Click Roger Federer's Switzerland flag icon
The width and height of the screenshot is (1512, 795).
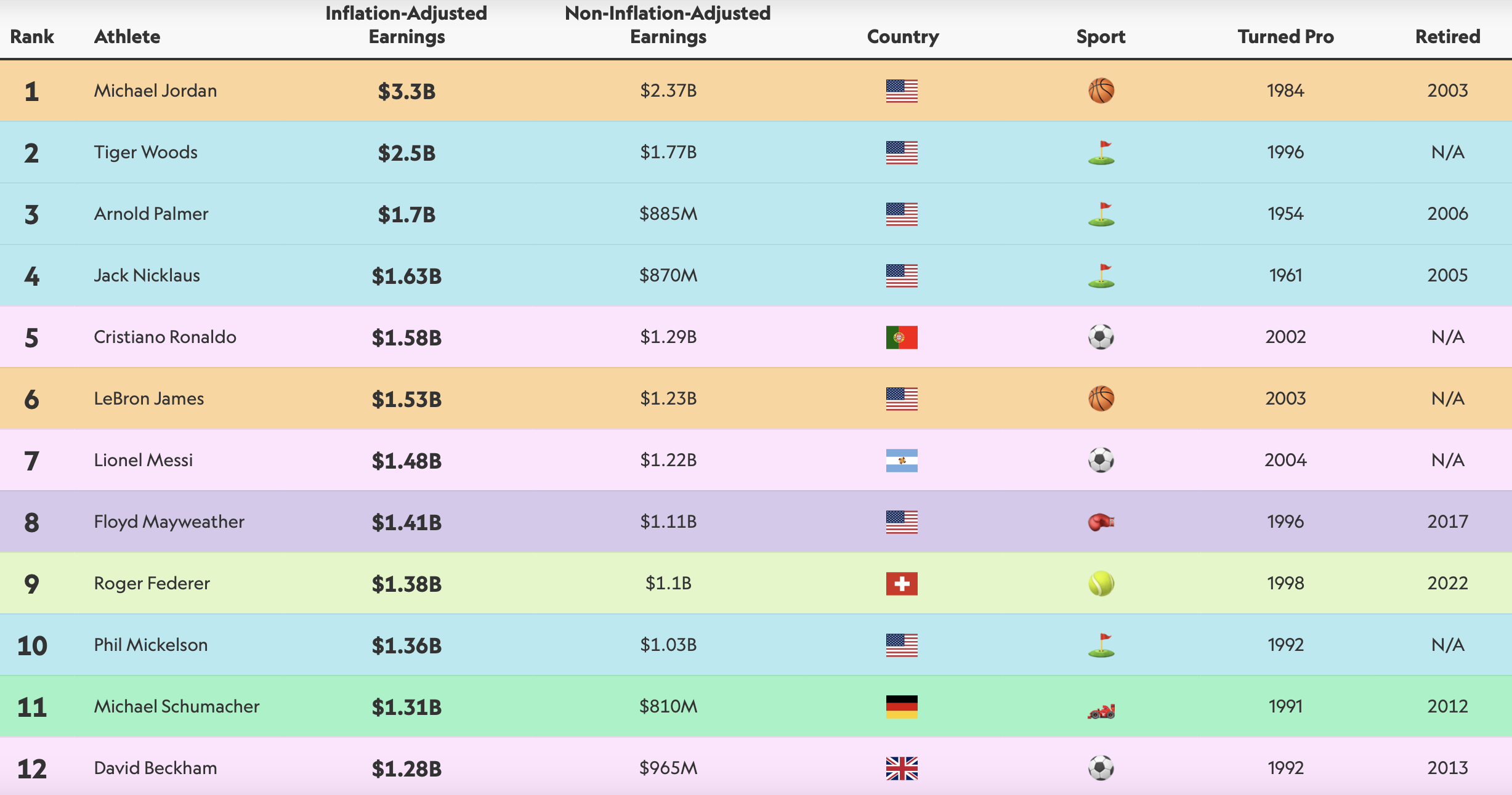pos(902,584)
